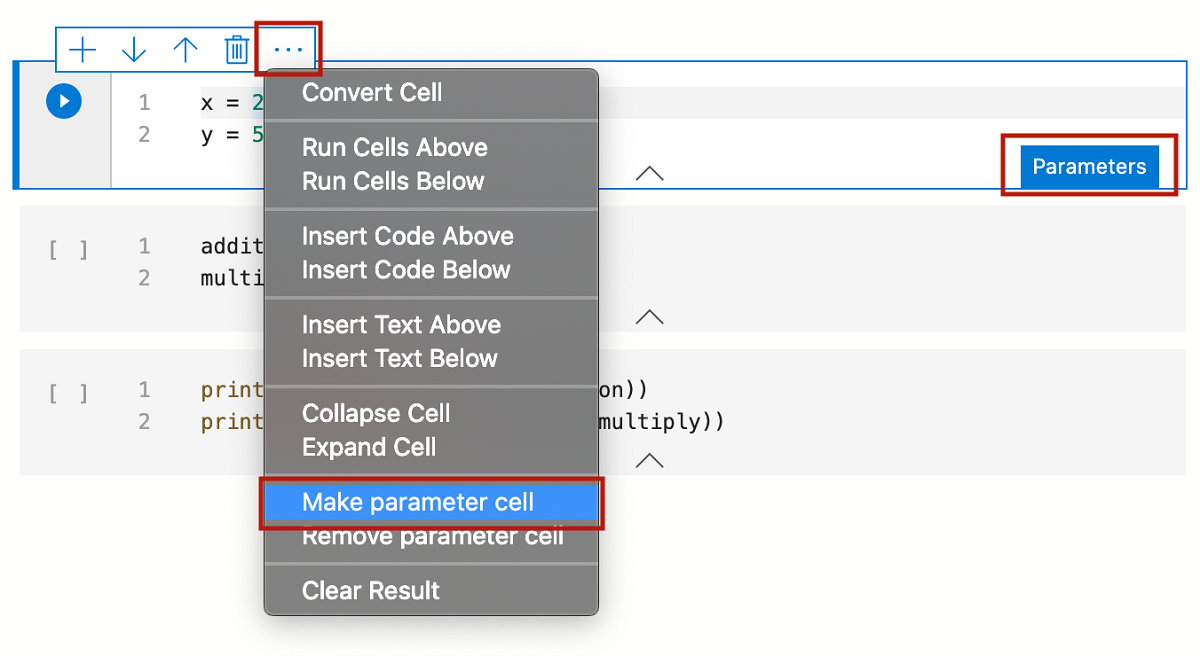Run the first code cell
The width and height of the screenshot is (1200, 656).
click(63, 101)
